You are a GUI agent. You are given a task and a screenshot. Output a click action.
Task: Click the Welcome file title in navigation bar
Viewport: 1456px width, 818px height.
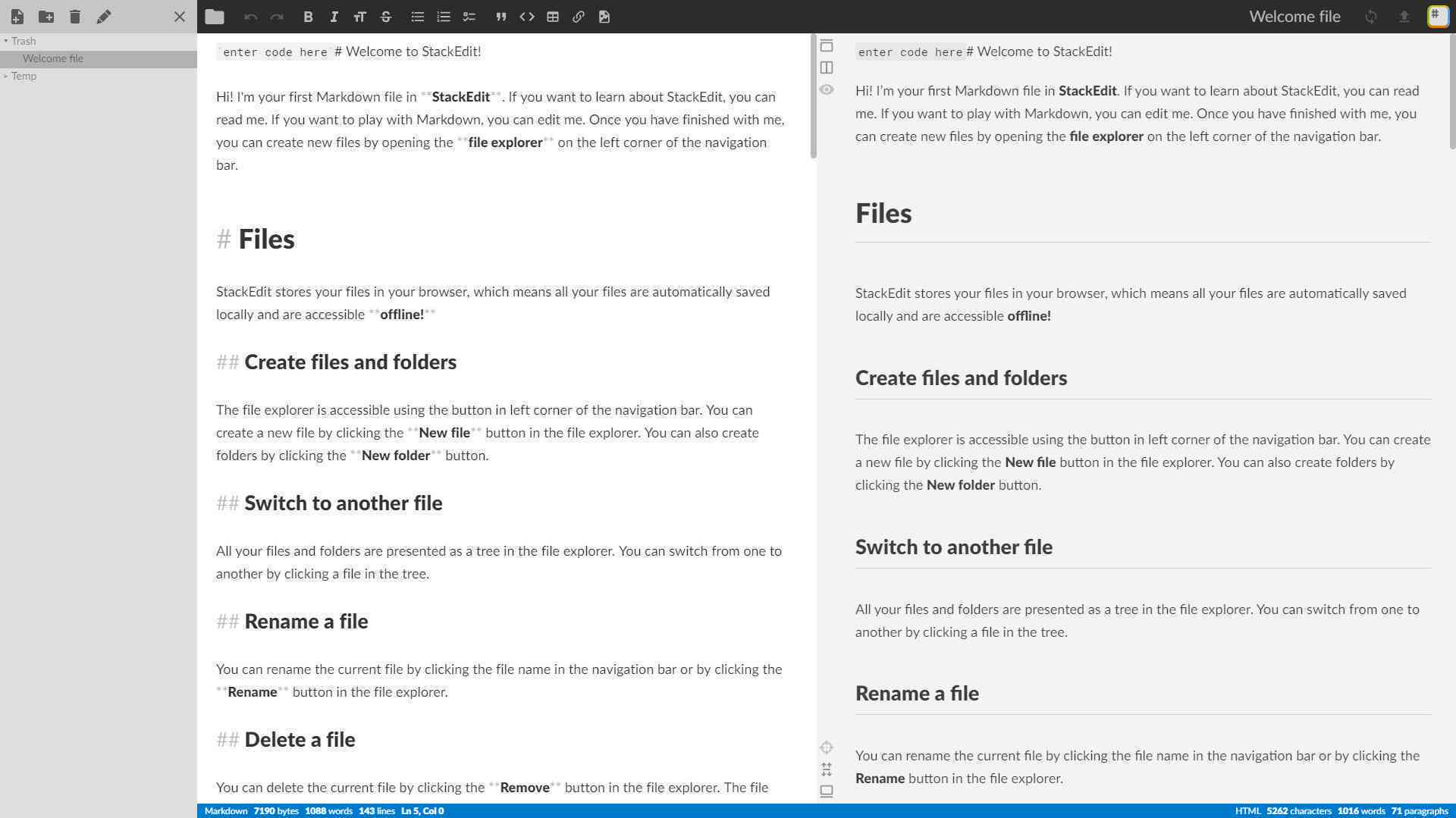tap(1294, 17)
